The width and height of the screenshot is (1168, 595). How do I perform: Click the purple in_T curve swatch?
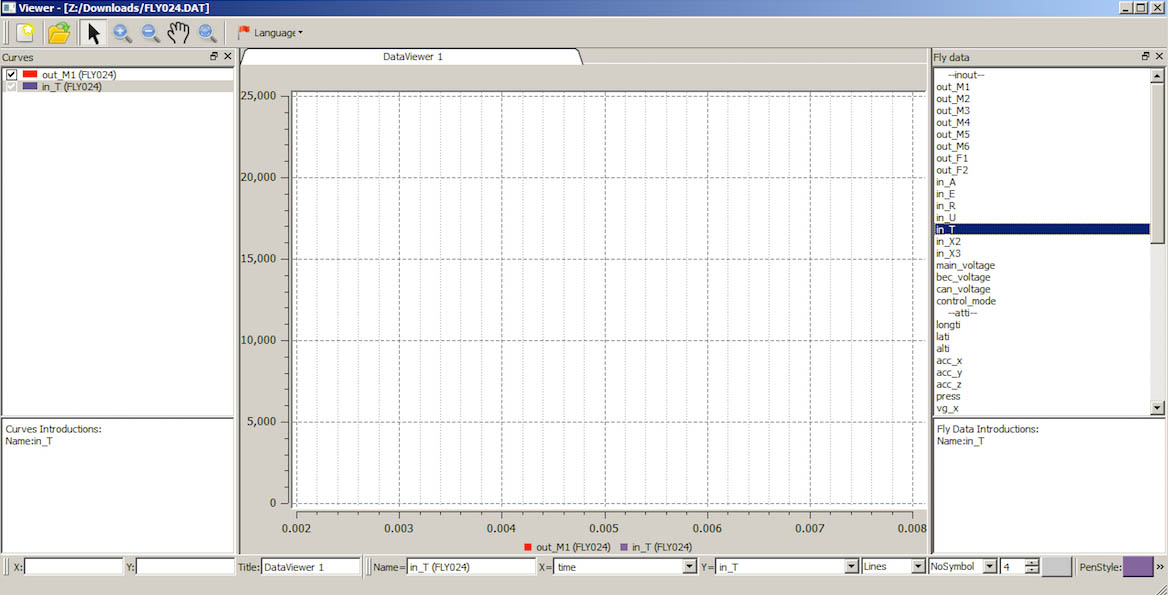click(x=30, y=86)
